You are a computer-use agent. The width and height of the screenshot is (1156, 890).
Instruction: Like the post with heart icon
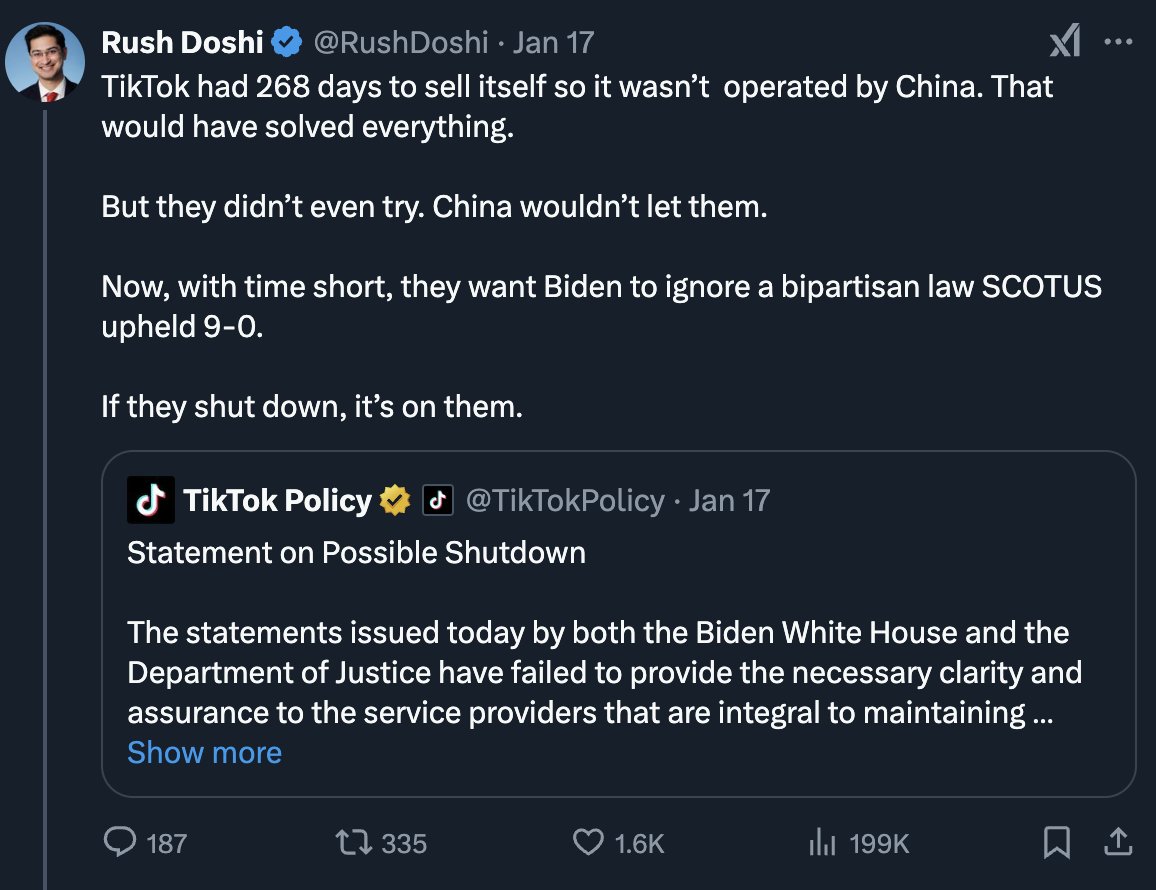click(x=588, y=843)
